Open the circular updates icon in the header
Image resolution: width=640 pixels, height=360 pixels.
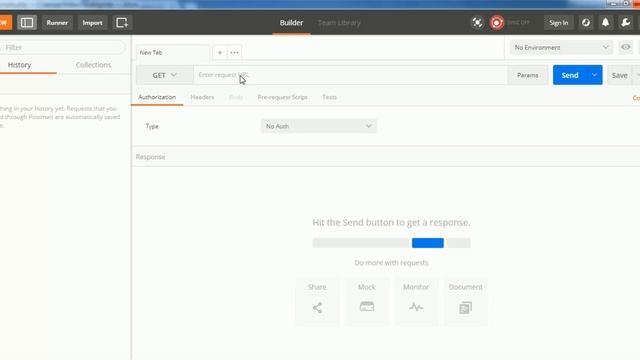tap(586, 22)
